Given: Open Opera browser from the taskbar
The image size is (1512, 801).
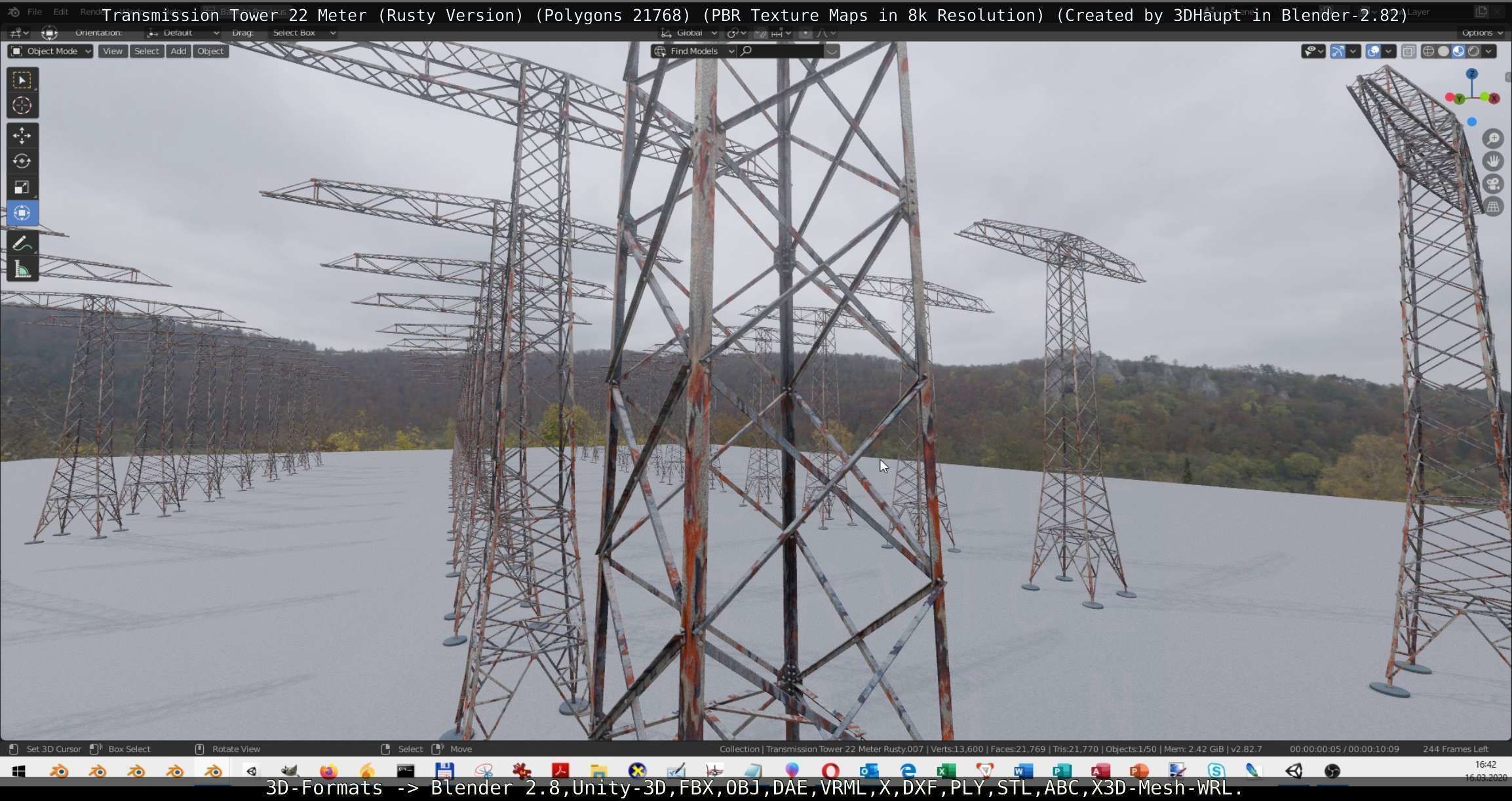Looking at the screenshot, I should click(830, 771).
